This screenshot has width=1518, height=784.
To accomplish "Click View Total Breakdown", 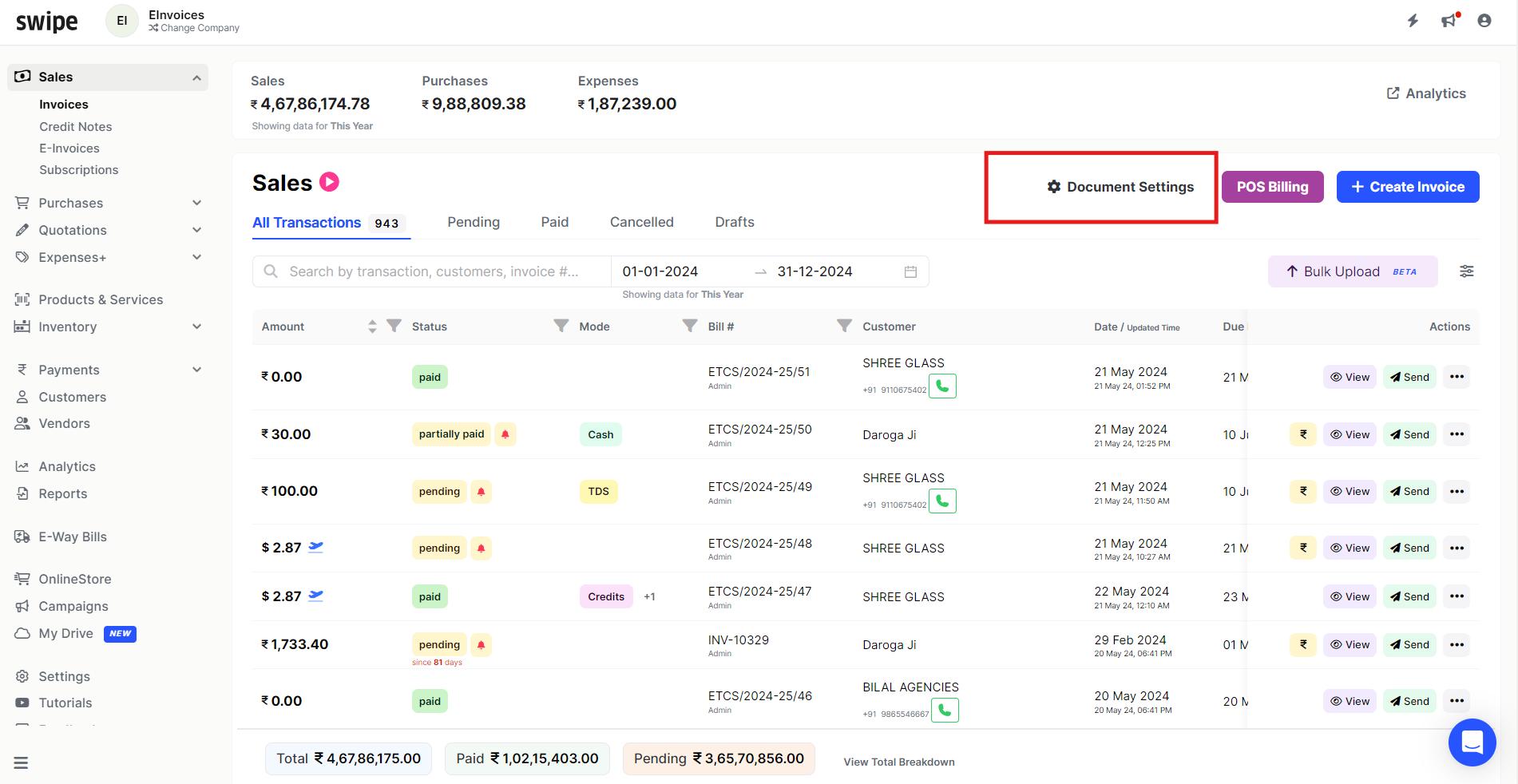I will pos(899,762).
